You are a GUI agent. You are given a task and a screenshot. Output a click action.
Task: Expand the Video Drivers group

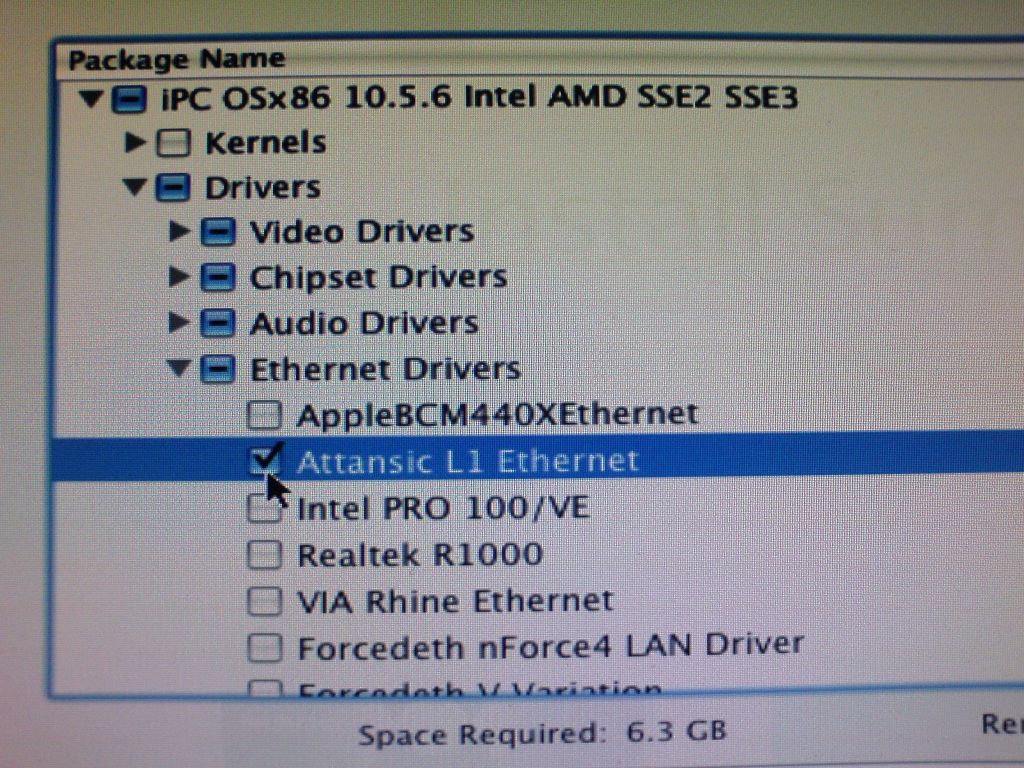(179, 231)
